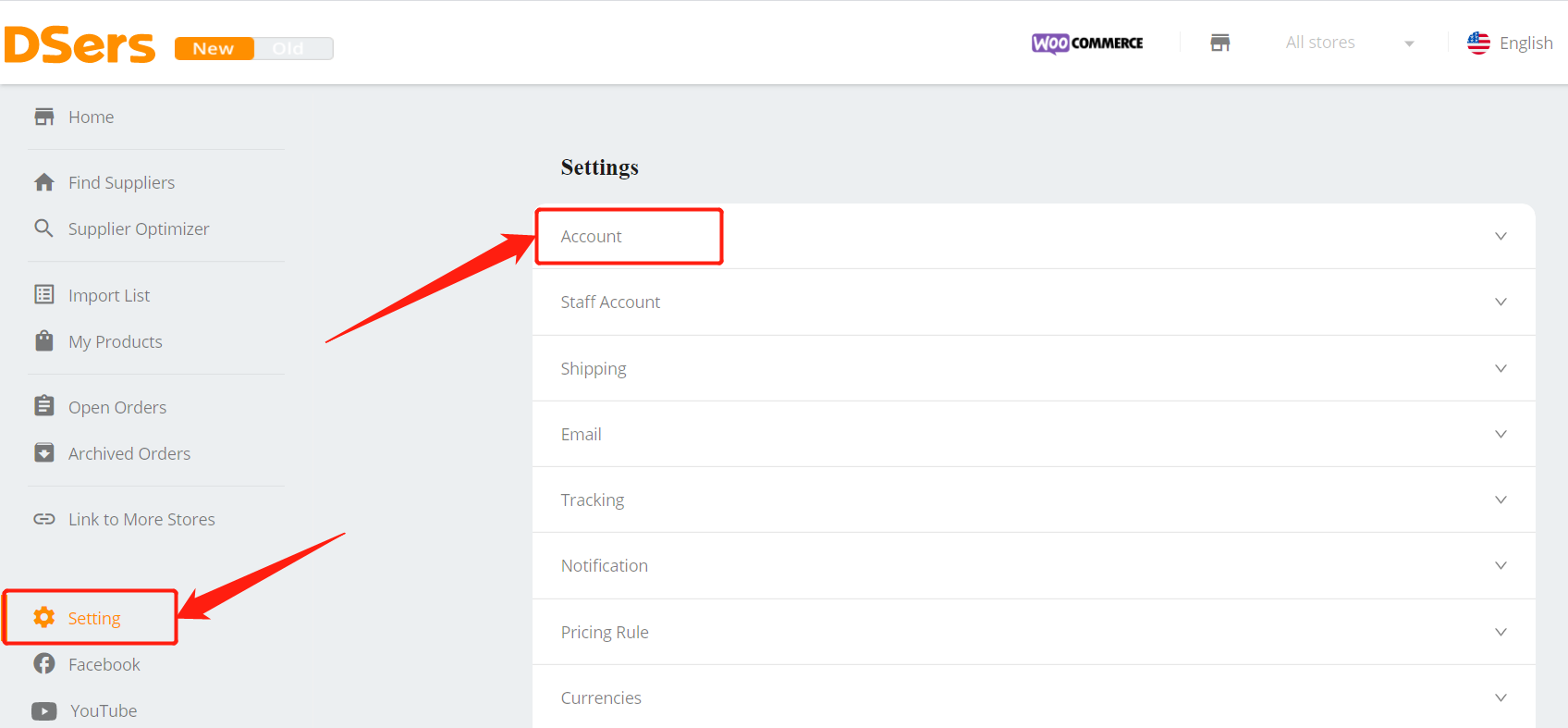
Task: Open the YouTube link
Action: point(104,710)
